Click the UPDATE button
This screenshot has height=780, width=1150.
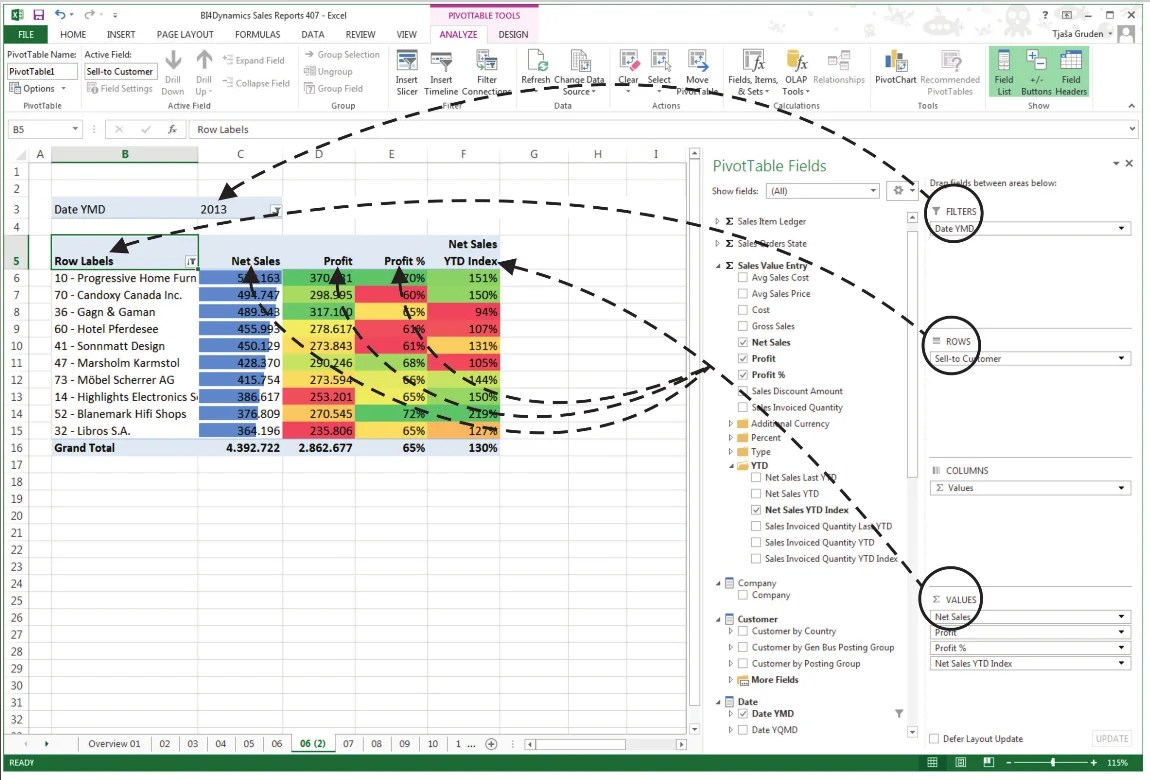pos(1110,738)
